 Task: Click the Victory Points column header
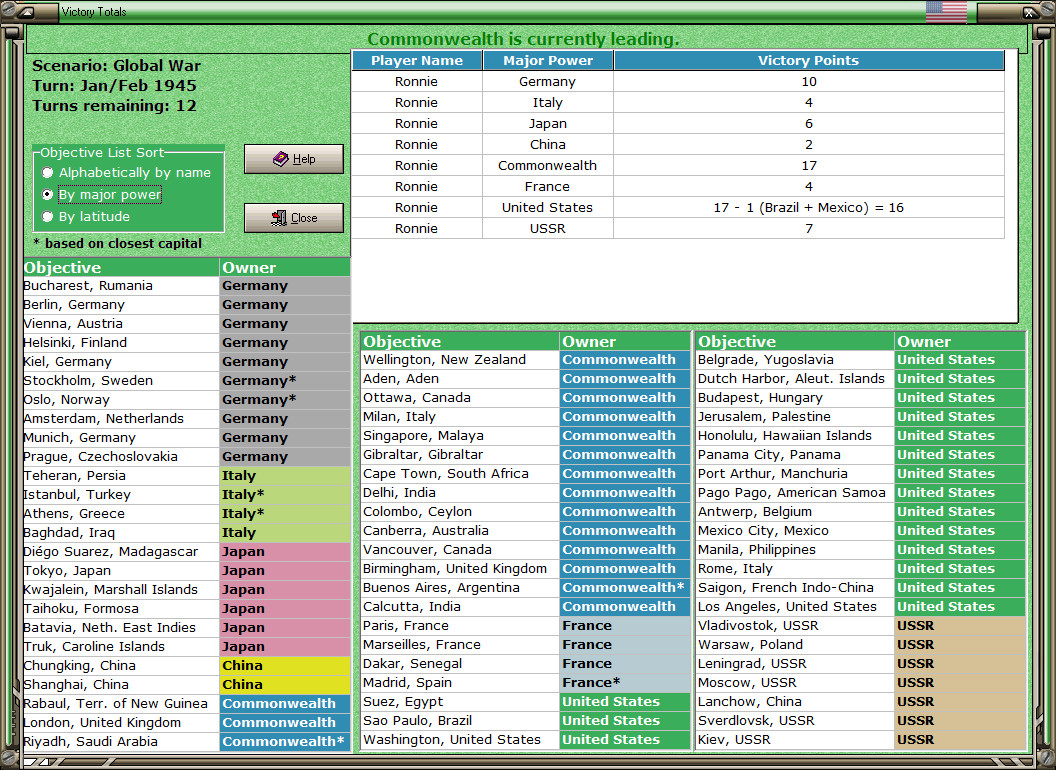click(x=808, y=60)
